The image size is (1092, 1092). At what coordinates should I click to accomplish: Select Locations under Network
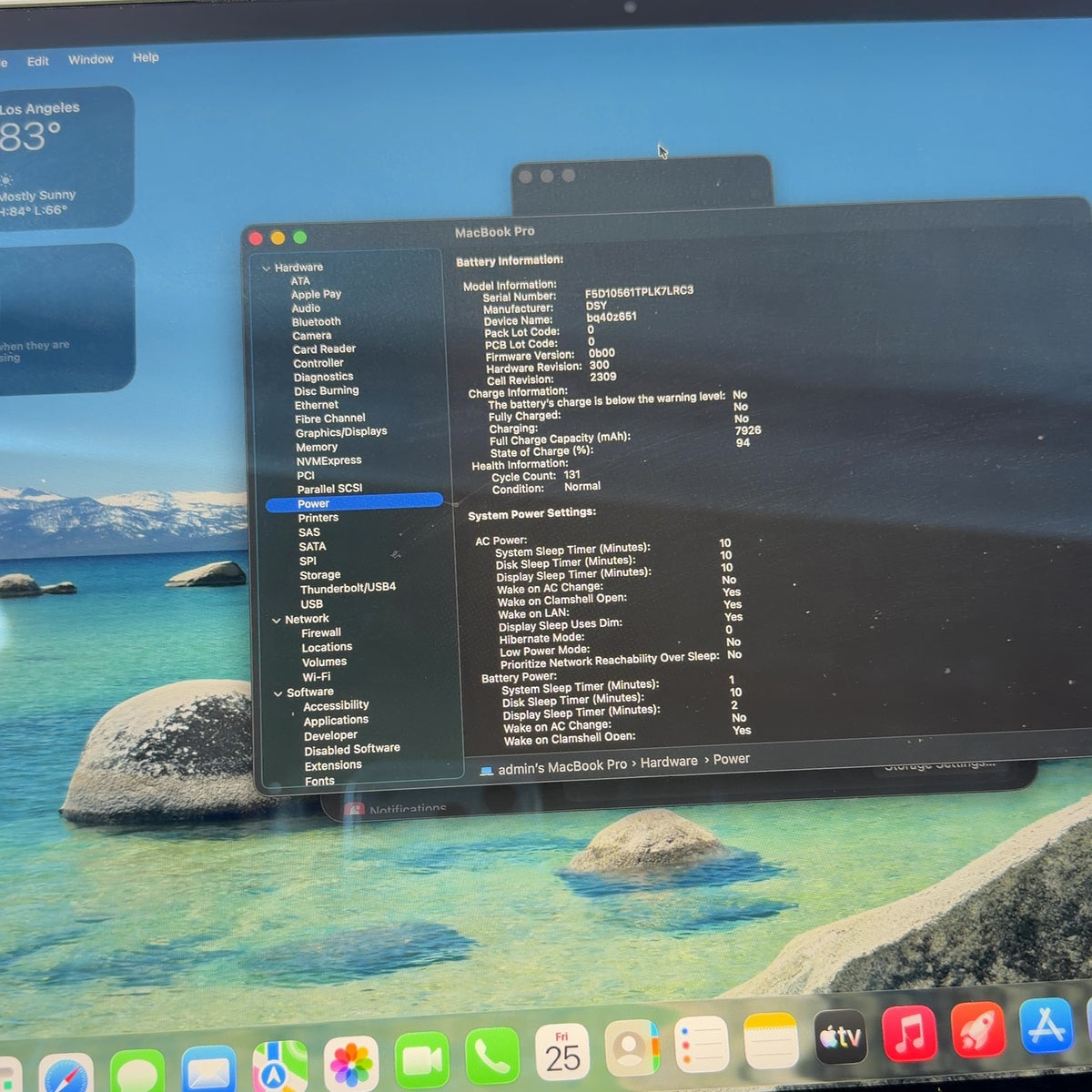tap(327, 648)
